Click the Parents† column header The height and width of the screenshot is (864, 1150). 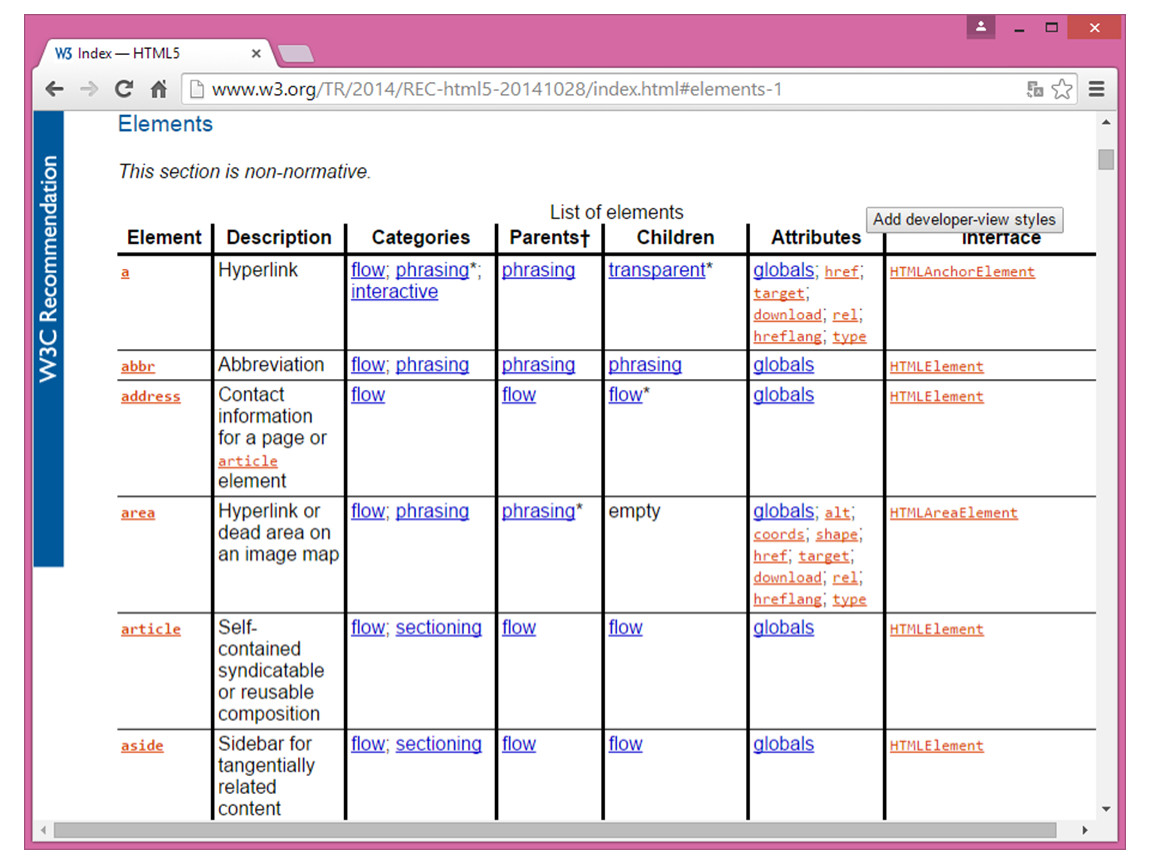point(549,238)
